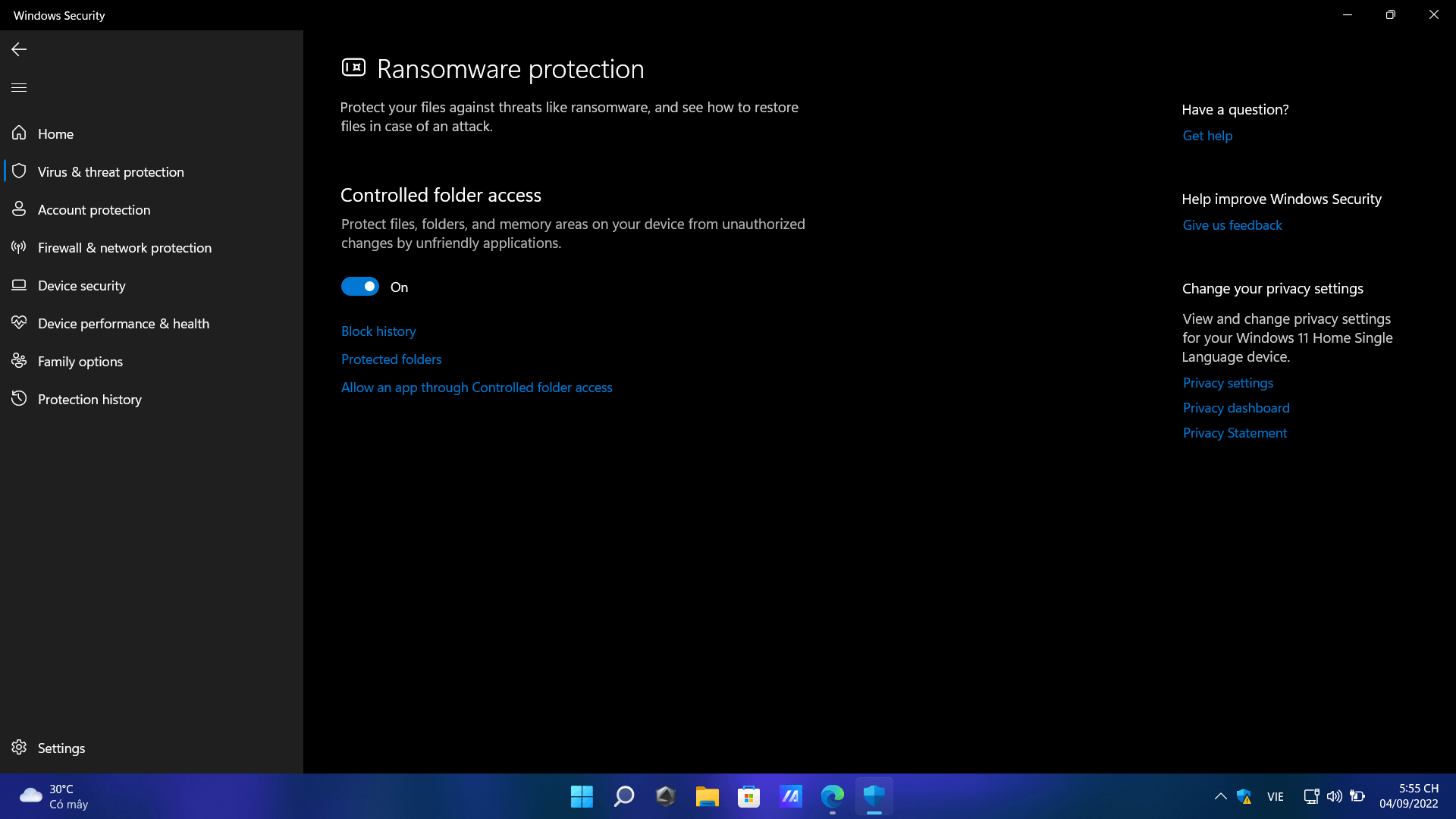The width and height of the screenshot is (1456, 819).
Task: Collapse the navigation hamburger menu
Action: (x=19, y=87)
